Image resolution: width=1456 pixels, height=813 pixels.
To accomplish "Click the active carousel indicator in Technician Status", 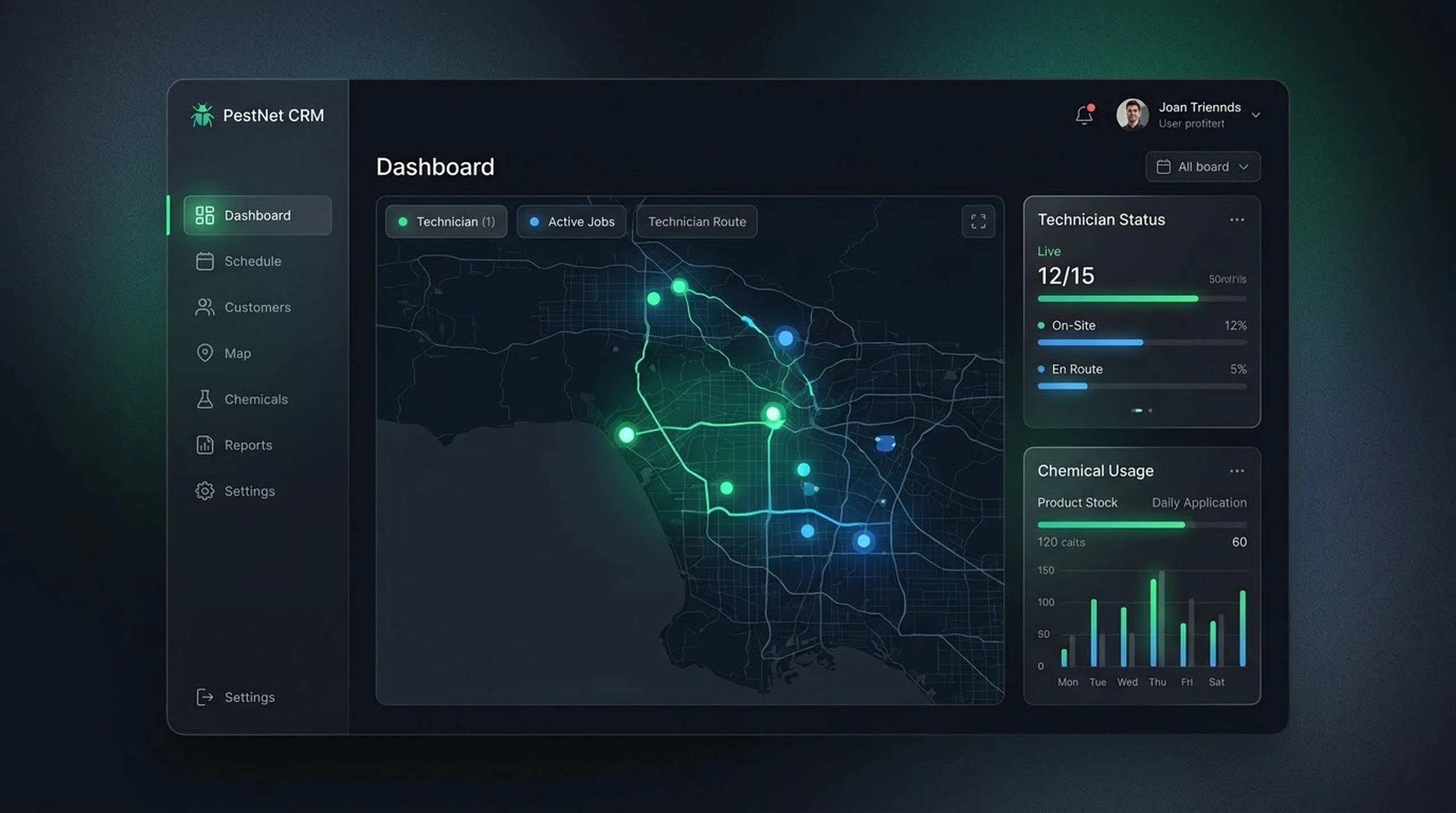I will coord(1136,410).
